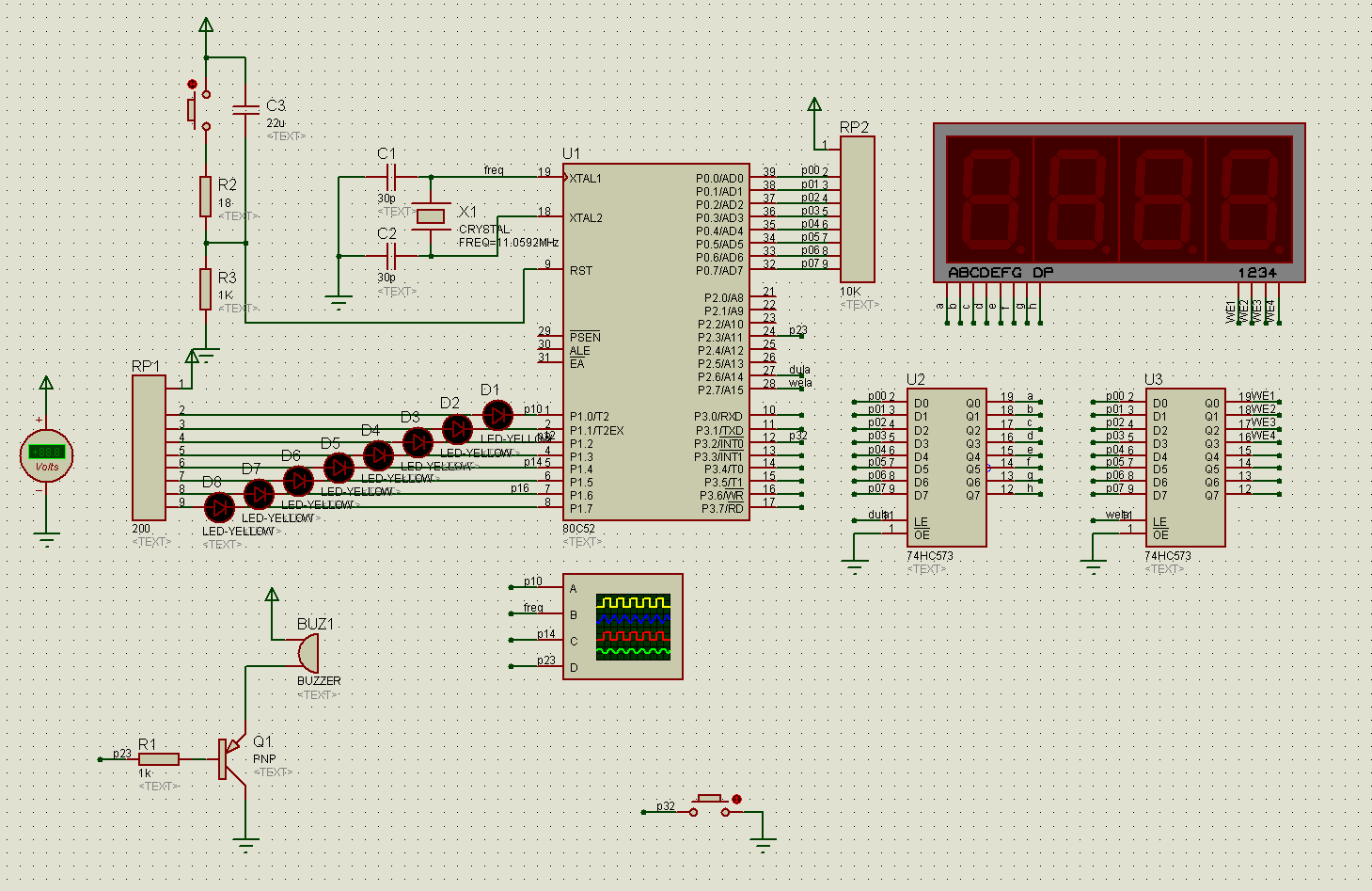Click the power terminal above the buzzer
Image resolution: width=1372 pixels, height=891 pixels.
pos(272,595)
